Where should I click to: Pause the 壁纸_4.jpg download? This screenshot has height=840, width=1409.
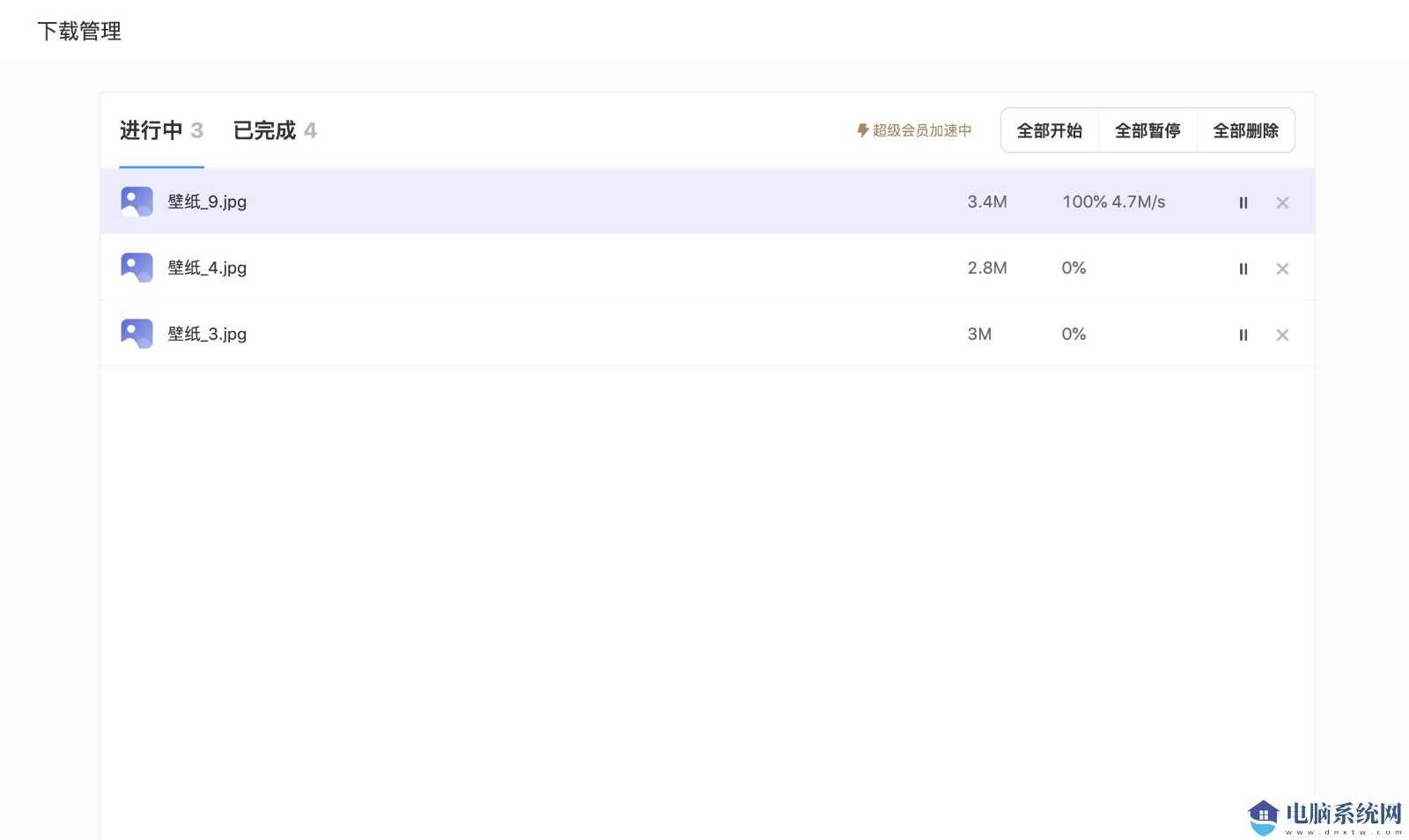pos(1243,269)
